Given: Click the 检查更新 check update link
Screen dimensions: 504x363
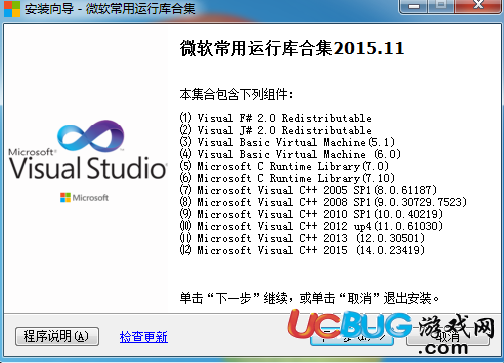Looking at the screenshot, I should [144, 337].
